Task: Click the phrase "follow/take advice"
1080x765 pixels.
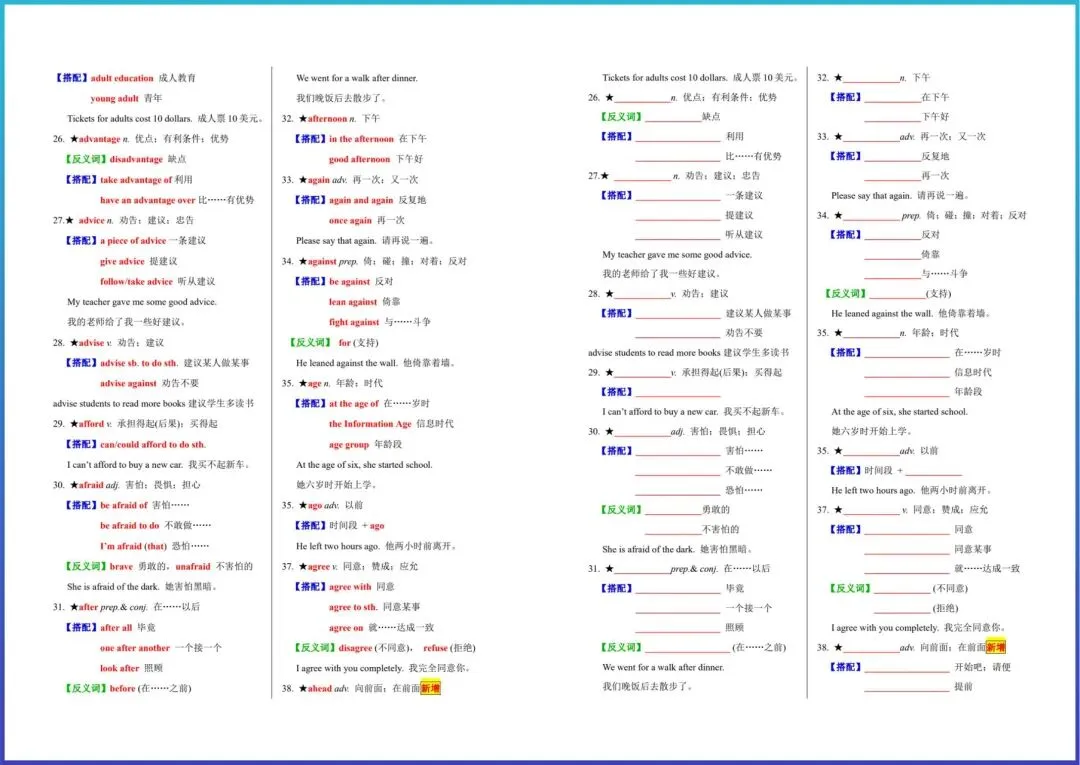Action: pos(136,282)
